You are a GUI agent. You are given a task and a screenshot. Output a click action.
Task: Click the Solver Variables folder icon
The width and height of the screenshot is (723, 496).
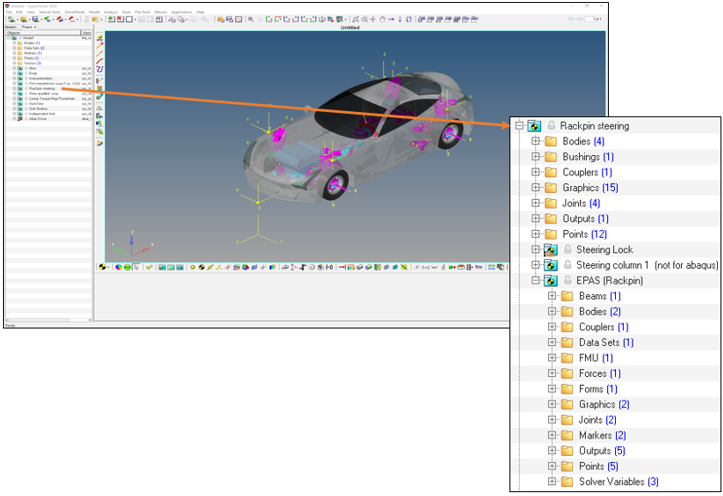567,482
